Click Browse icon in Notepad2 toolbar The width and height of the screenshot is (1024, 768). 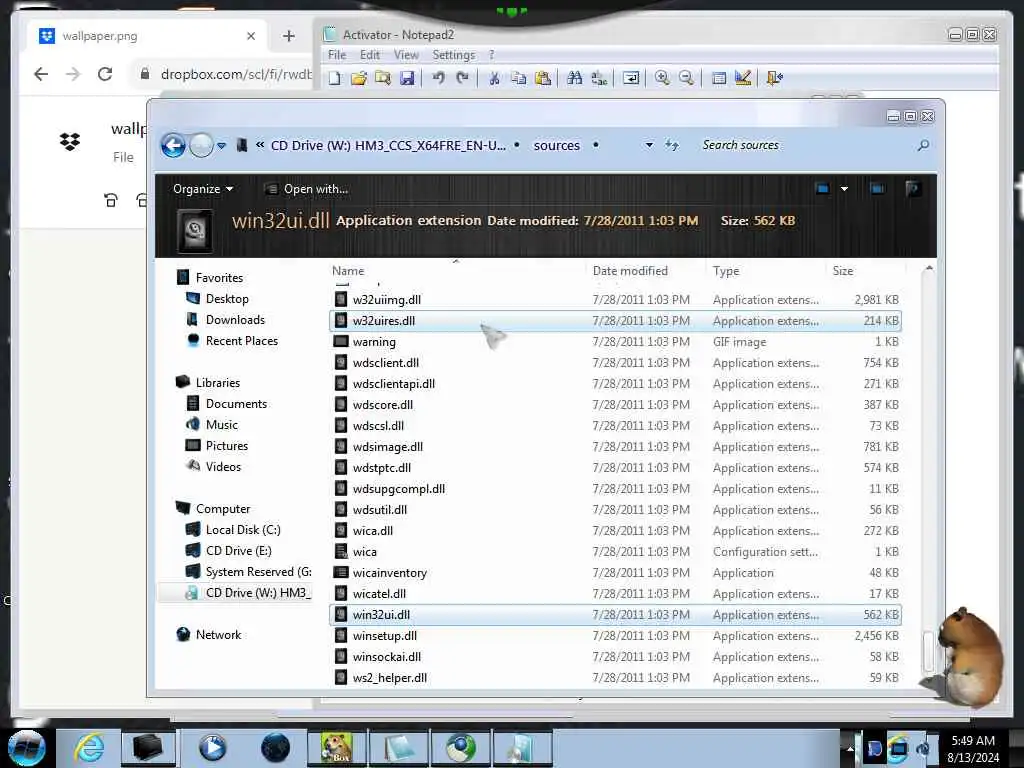[x=383, y=78]
